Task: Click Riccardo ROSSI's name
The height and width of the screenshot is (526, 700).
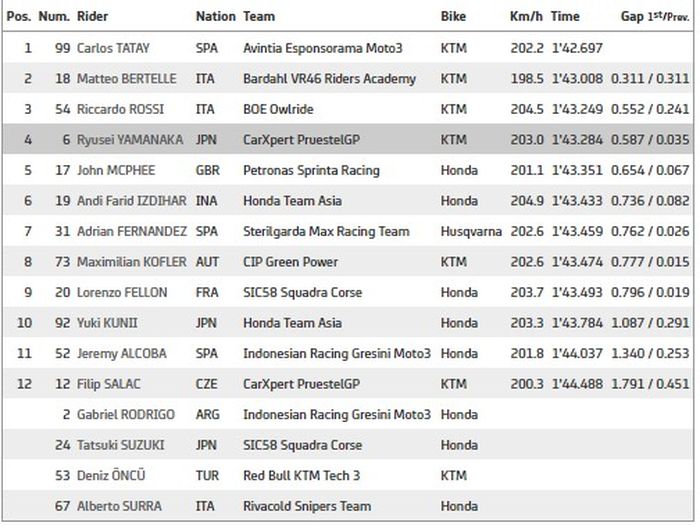Action: (x=118, y=109)
